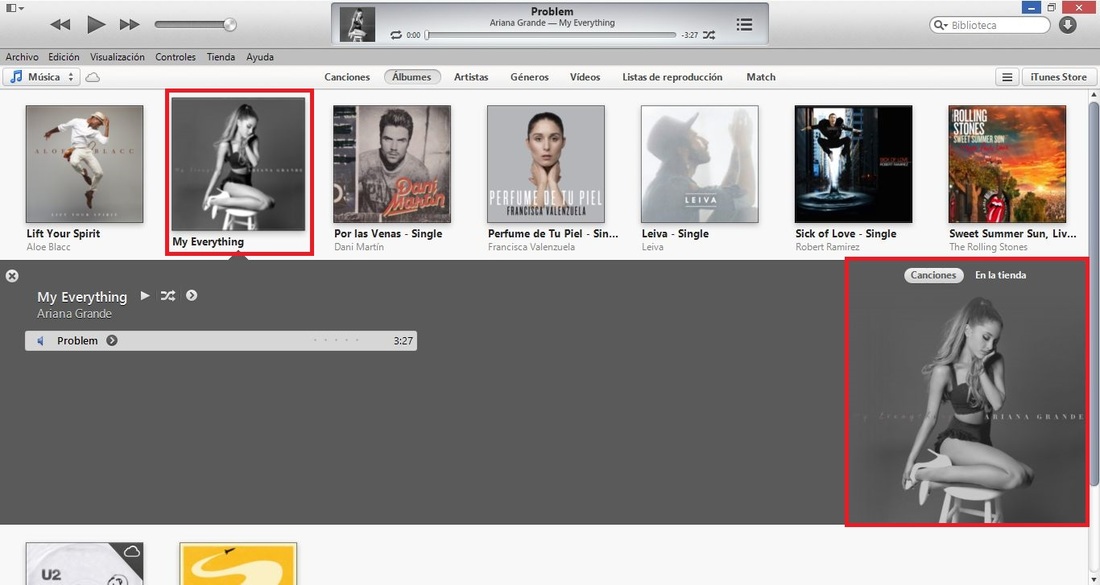Open the window menu icon at top-left corner
The image size is (1100, 585).
pos(14,8)
